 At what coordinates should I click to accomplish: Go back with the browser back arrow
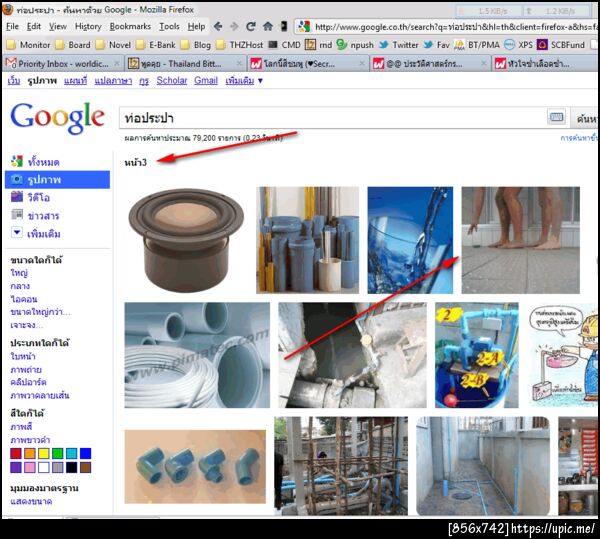tap(218, 26)
